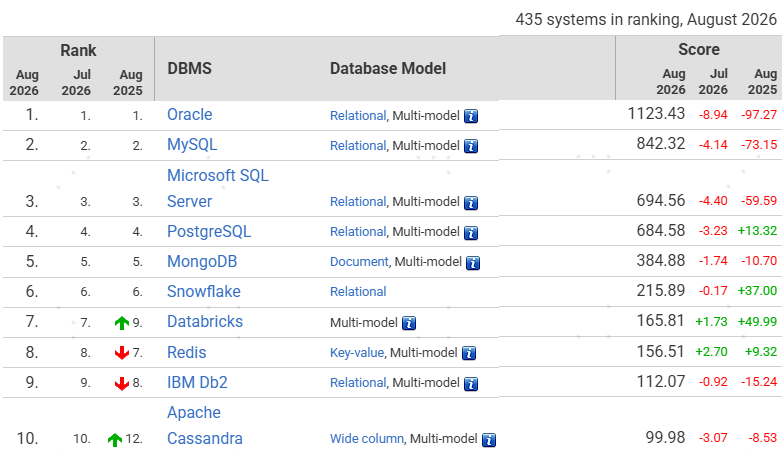784x460 pixels.
Task: Click Relational link in IBM Db2 row
Action: (358, 382)
